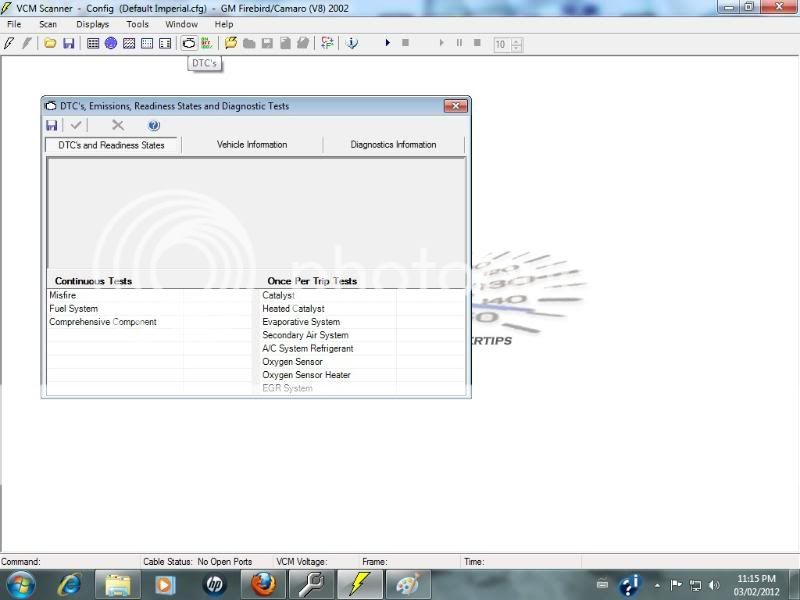Click the greyed document icon in toolbar

[285, 43]
